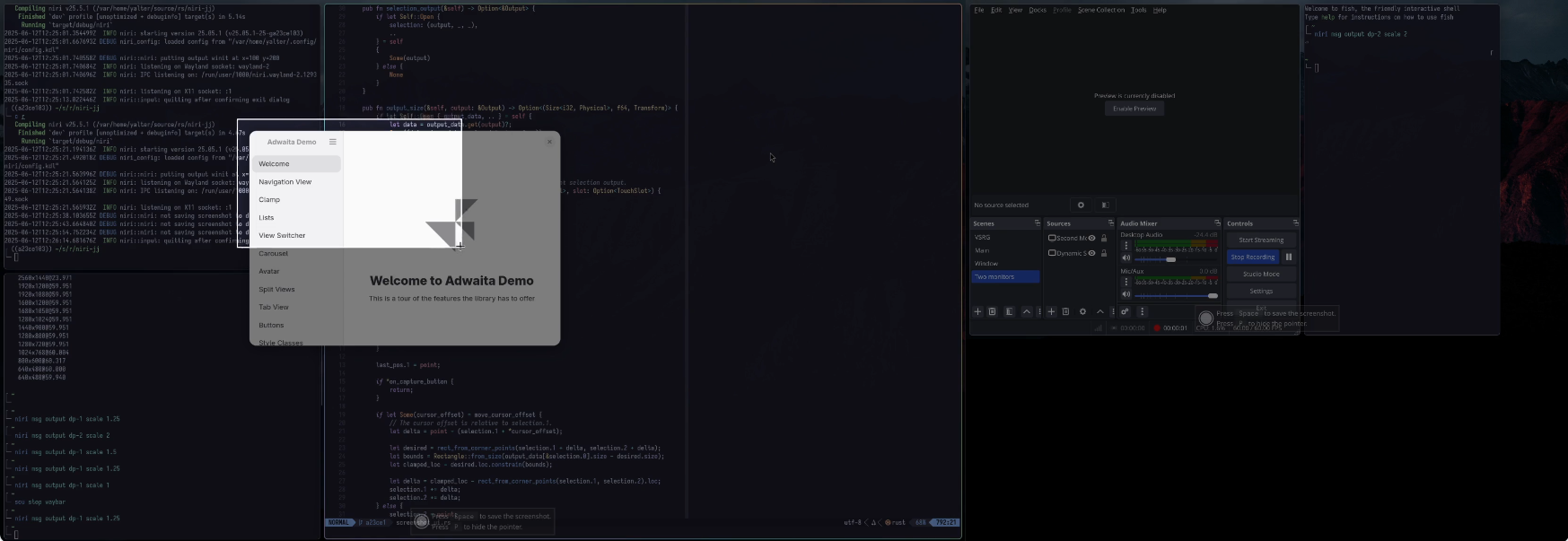This screenshot has height=541, width=1568.
Task: Open Desktop Audio three-dot options menu
Action: coord(1126,246)
